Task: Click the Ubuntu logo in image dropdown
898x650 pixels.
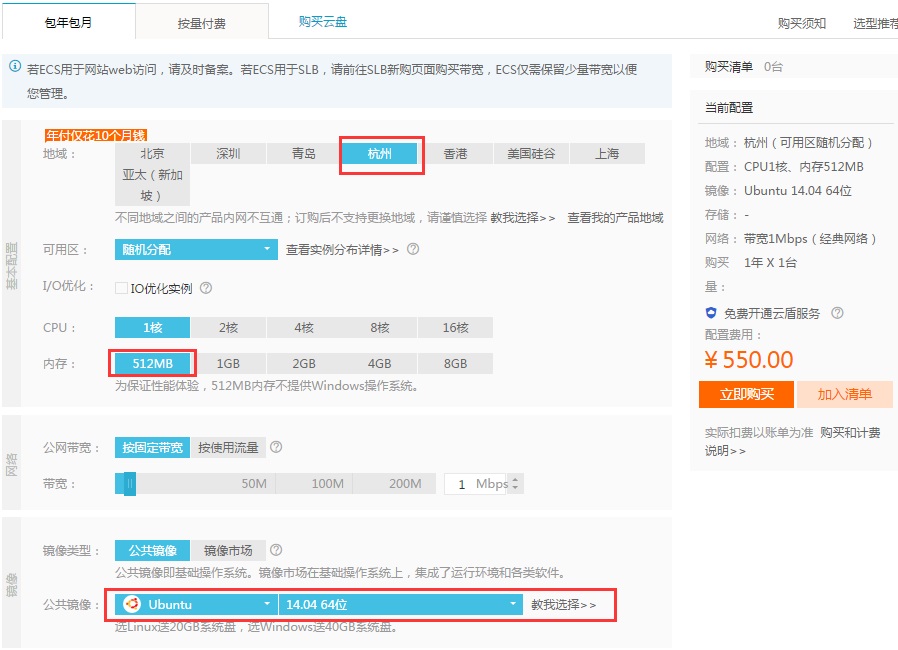Action: click(x=132, y=604)
